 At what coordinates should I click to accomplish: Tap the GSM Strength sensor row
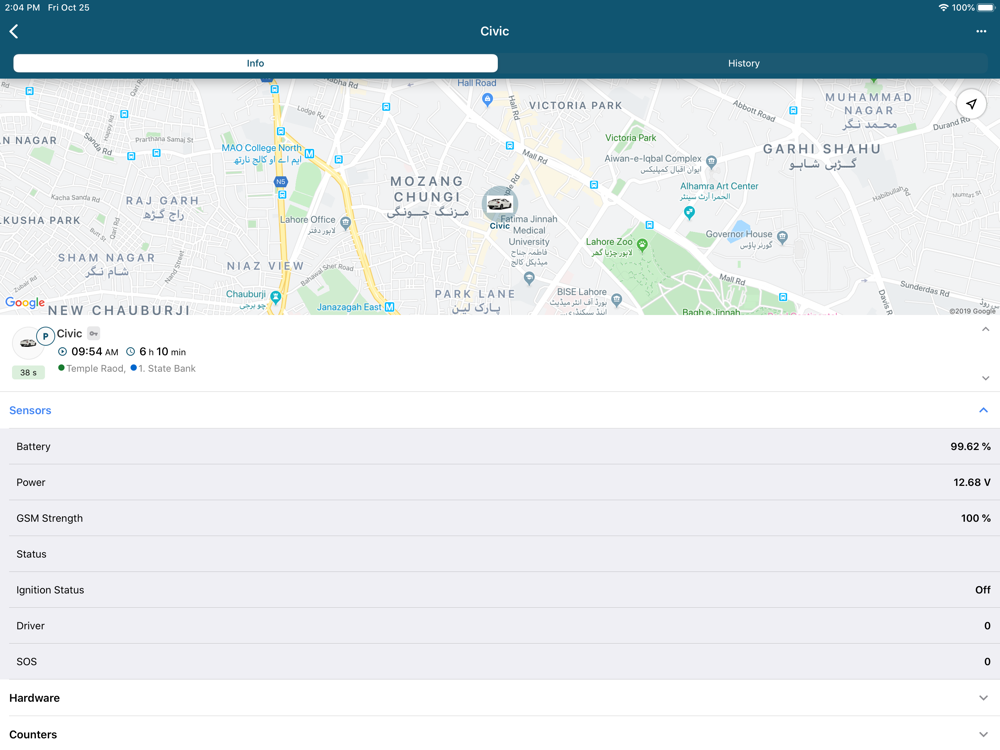pyautogui.click(x=500, y=518)
